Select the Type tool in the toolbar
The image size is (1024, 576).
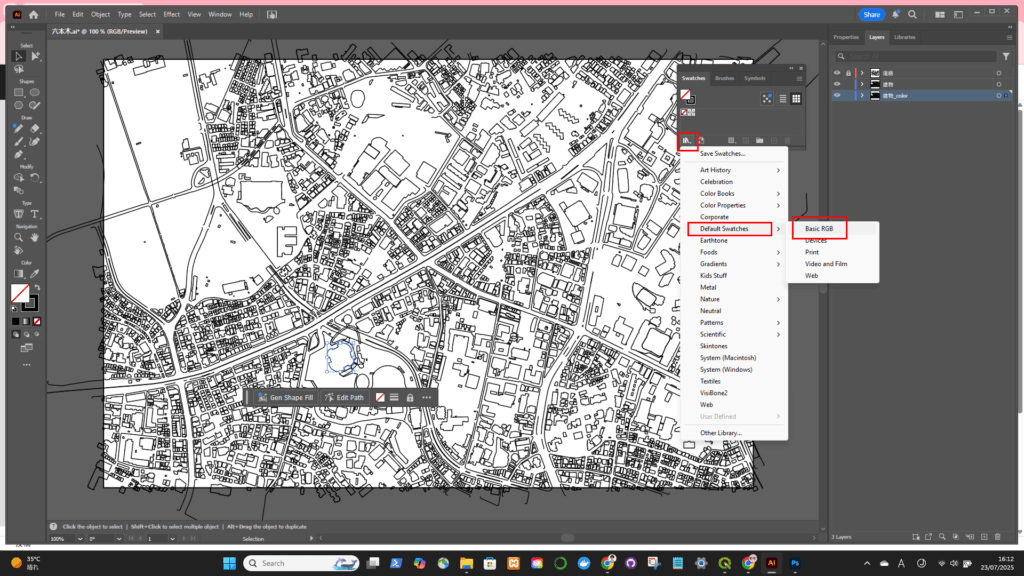(35, 214)
